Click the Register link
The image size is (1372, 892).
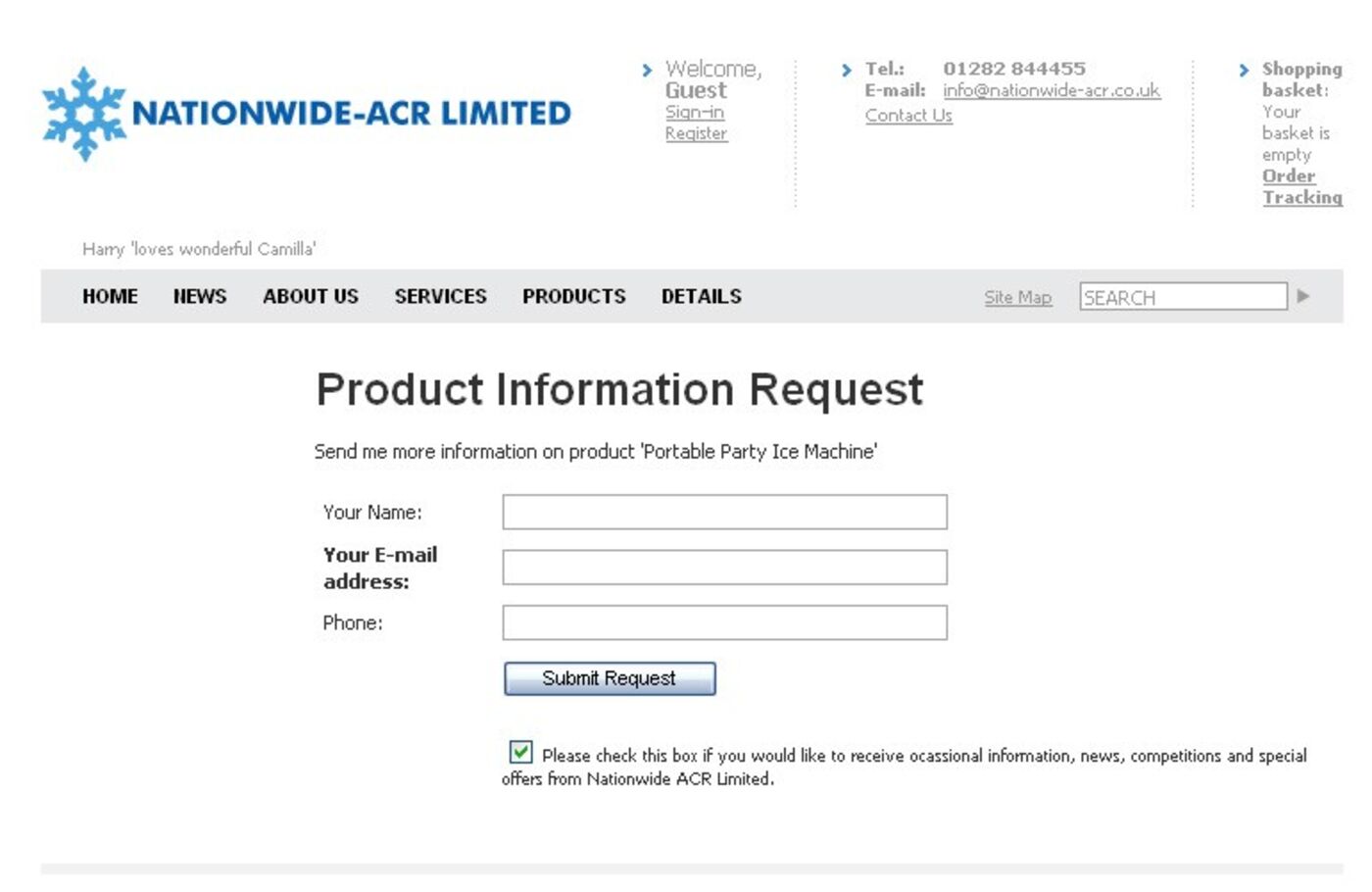[696, 133]
